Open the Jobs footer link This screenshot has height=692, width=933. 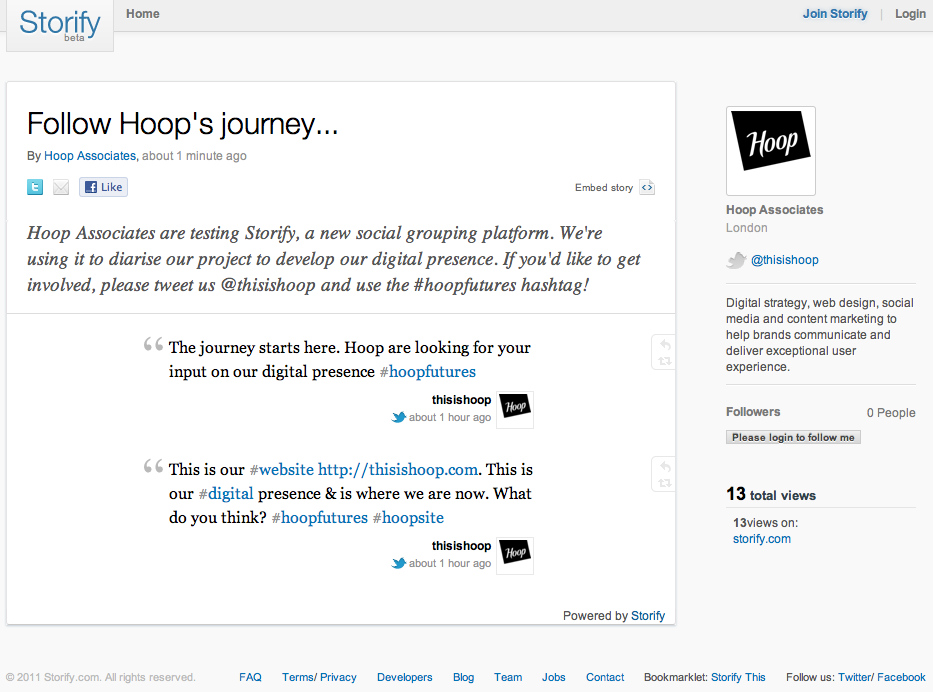[553, 677]
